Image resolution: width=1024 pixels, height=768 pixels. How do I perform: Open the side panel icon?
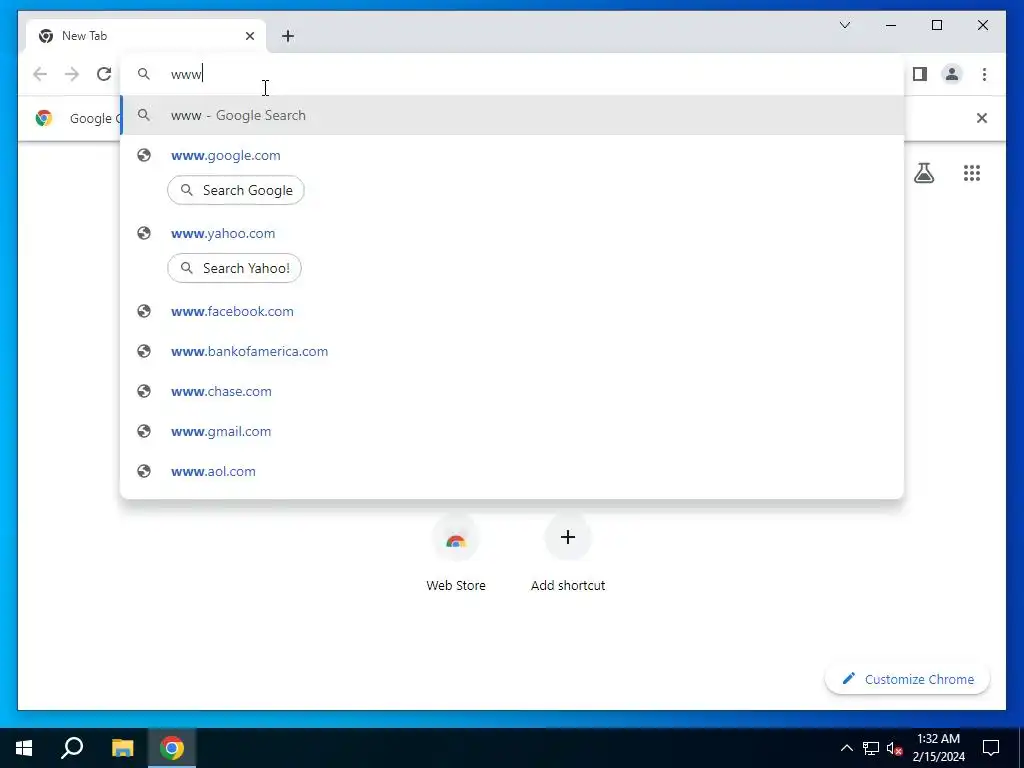click(x=920, y=74)
